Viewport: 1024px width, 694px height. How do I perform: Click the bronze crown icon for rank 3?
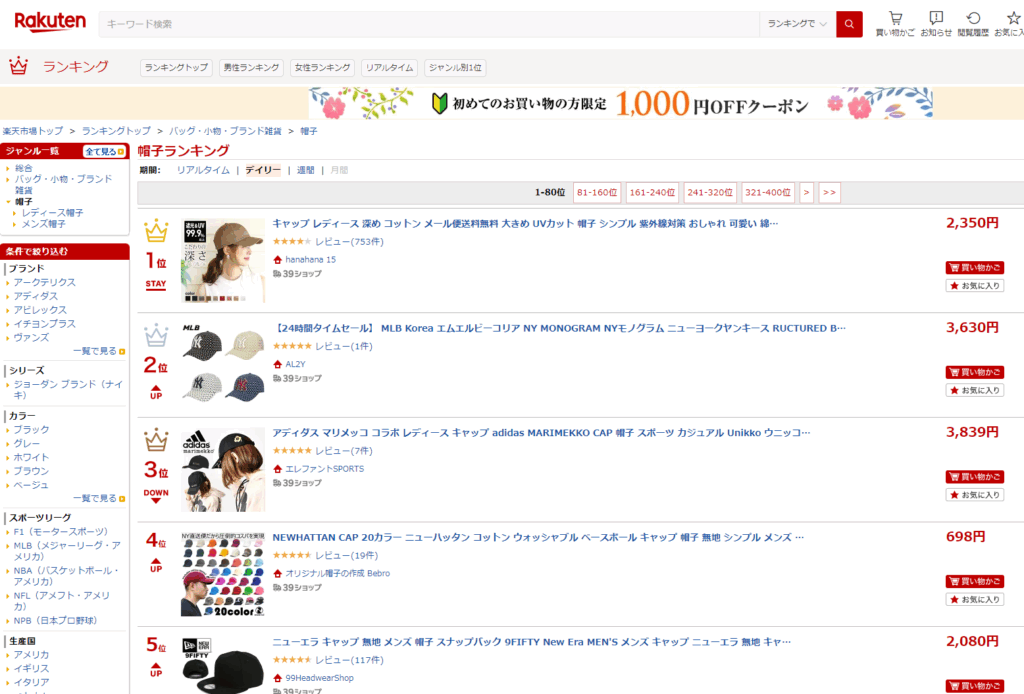(x=156, y=440)
